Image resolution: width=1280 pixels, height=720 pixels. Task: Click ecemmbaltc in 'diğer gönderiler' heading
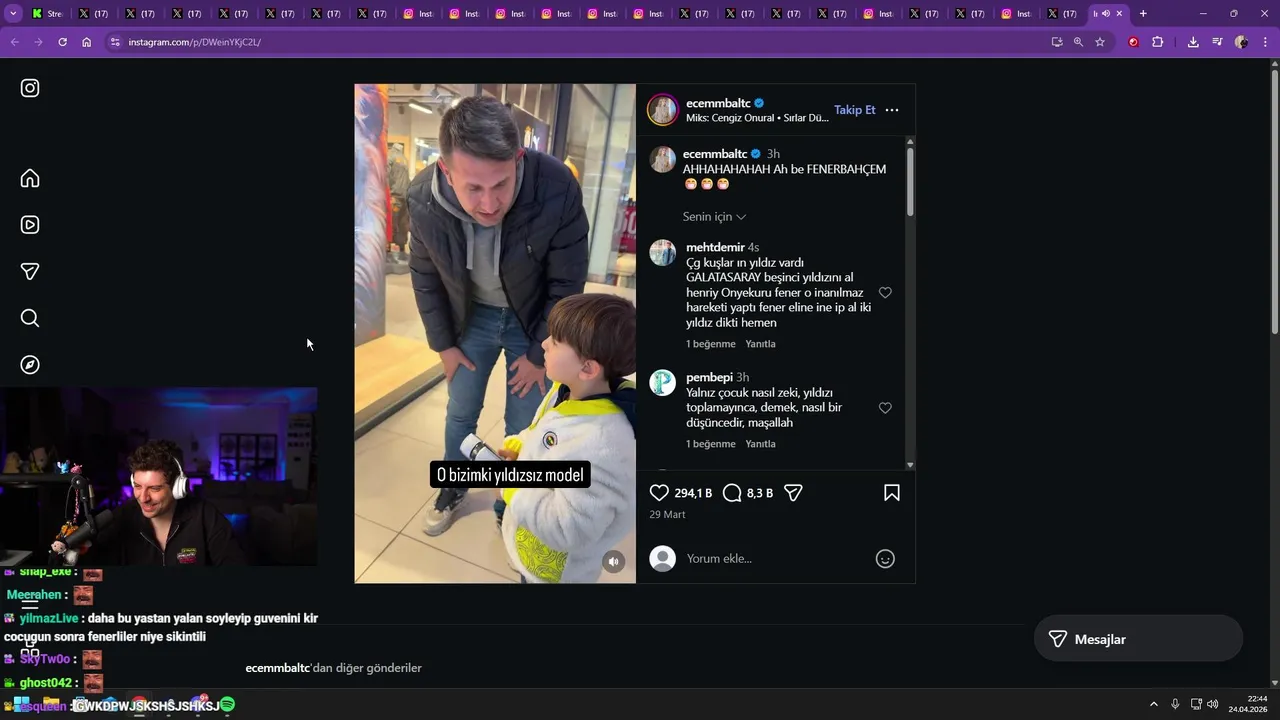[x=278, y=668]
